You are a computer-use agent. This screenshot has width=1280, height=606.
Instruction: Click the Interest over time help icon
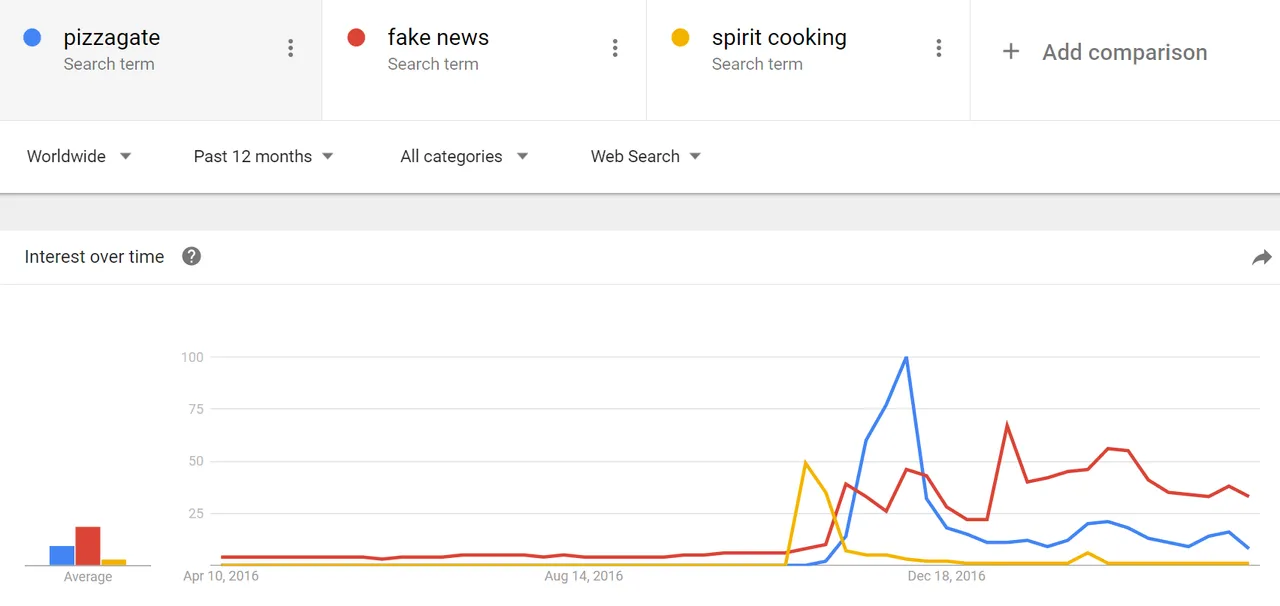pos(192,256)
